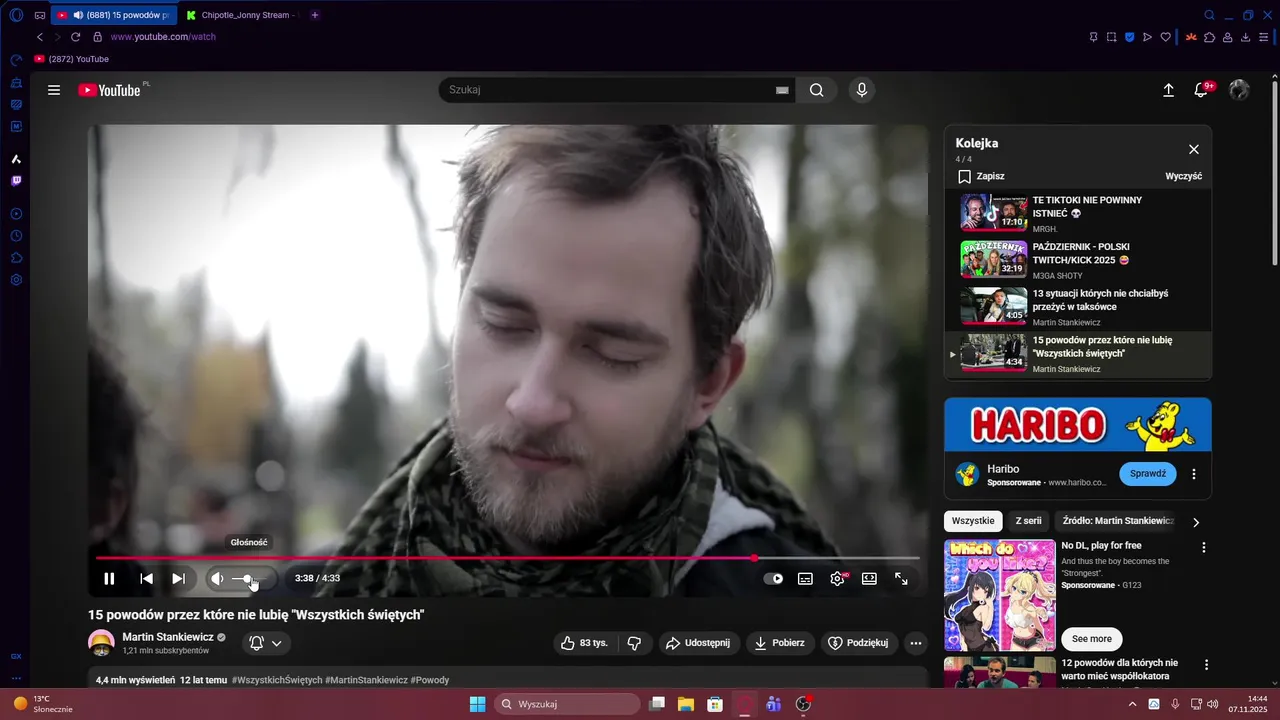The width and height of the screenshot is (1280, 720).
Task: Dislike the video with thumbs down
Action: pyautogui.click(x=634, y=643)
